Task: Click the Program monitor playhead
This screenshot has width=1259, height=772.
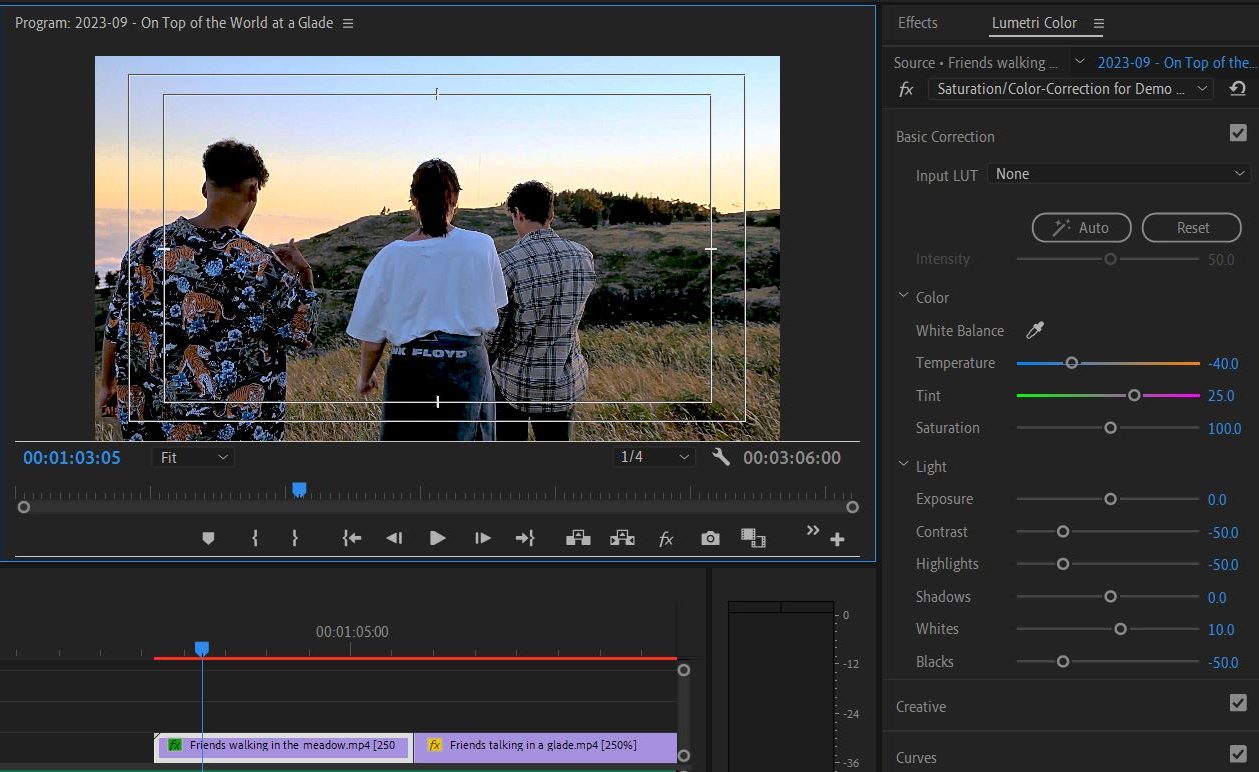Action: coord(298,489)
